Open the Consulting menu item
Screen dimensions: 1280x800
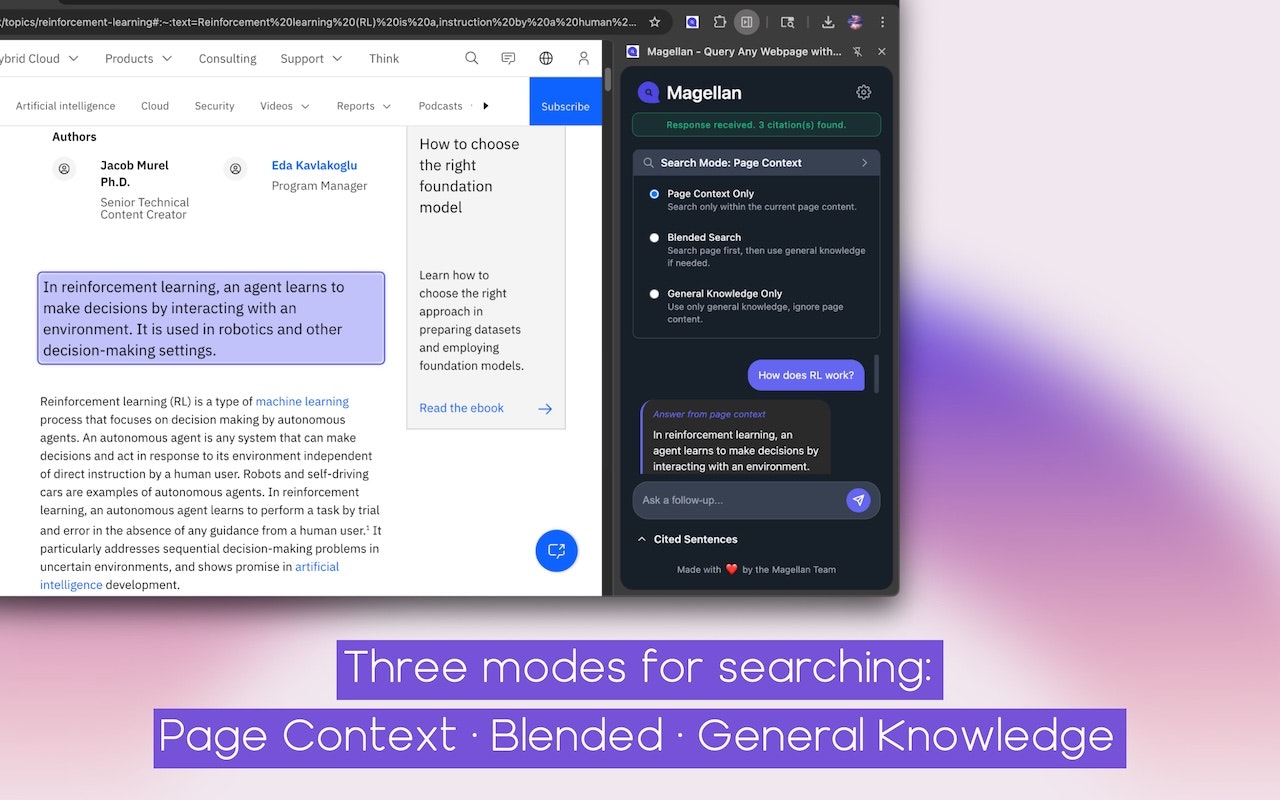pos(227,58)
